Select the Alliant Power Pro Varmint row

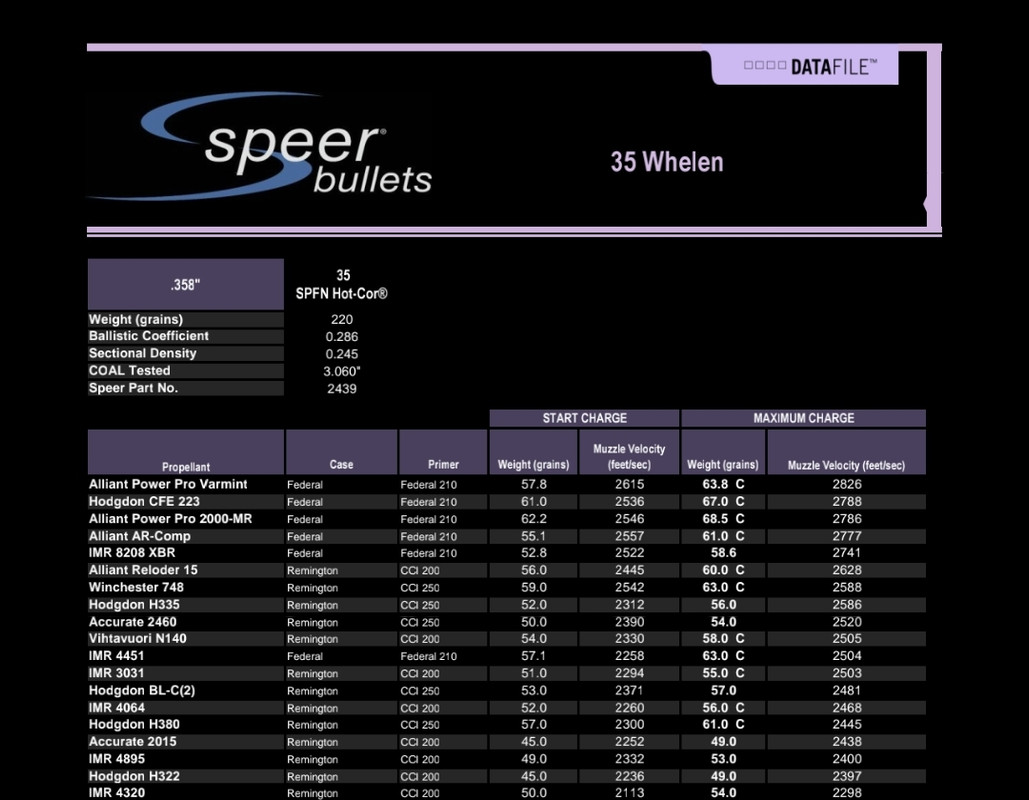click(507, 484)
